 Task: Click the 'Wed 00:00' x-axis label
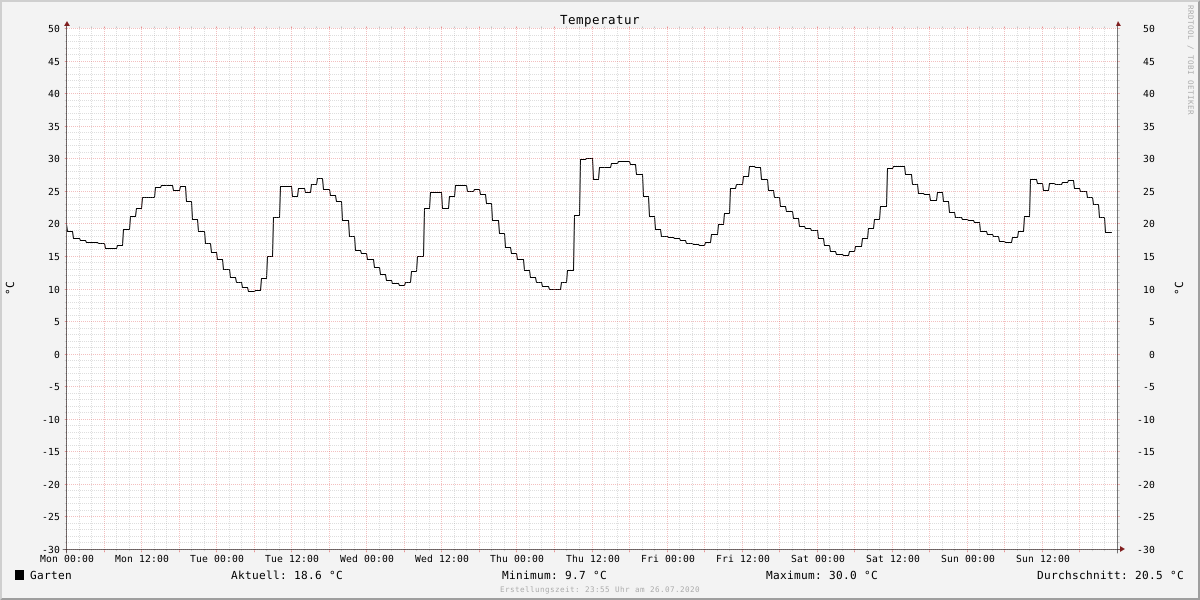point(367,559)
